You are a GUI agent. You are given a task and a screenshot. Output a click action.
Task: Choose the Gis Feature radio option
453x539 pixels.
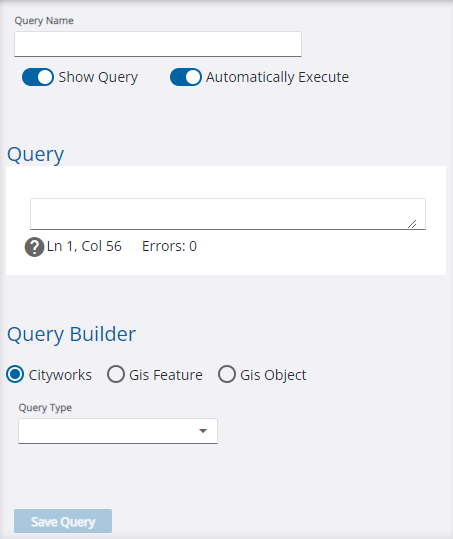coord(116,374)
